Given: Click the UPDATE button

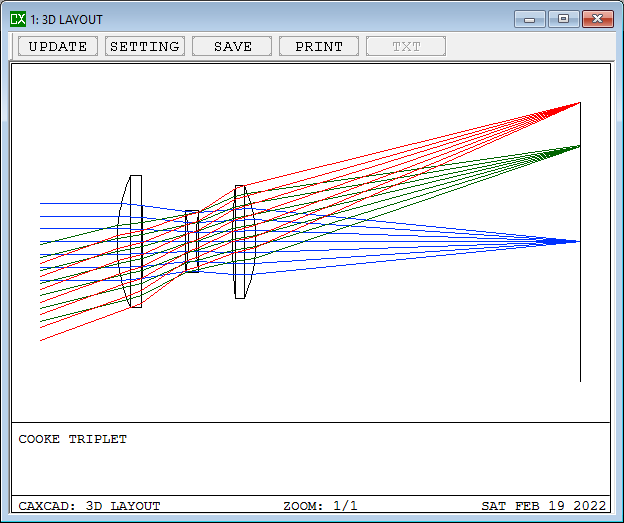Looking at the screenshot, I should 58,46.
